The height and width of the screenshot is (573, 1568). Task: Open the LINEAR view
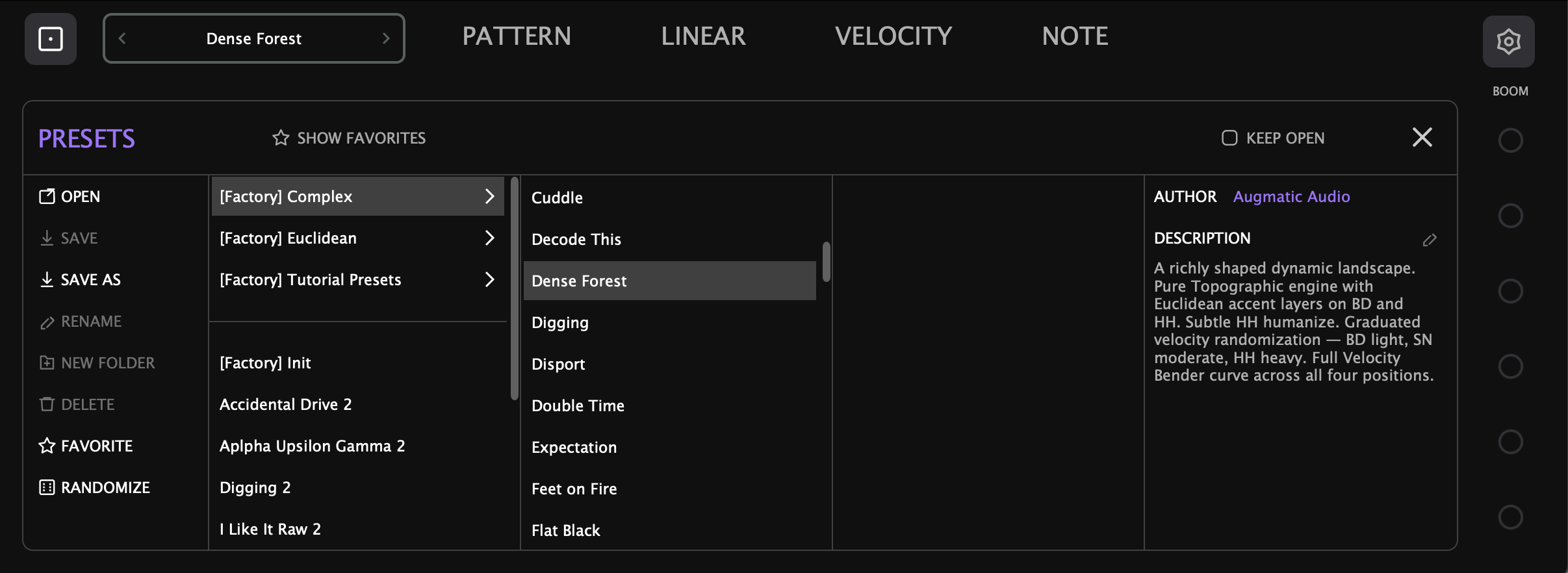702,36
